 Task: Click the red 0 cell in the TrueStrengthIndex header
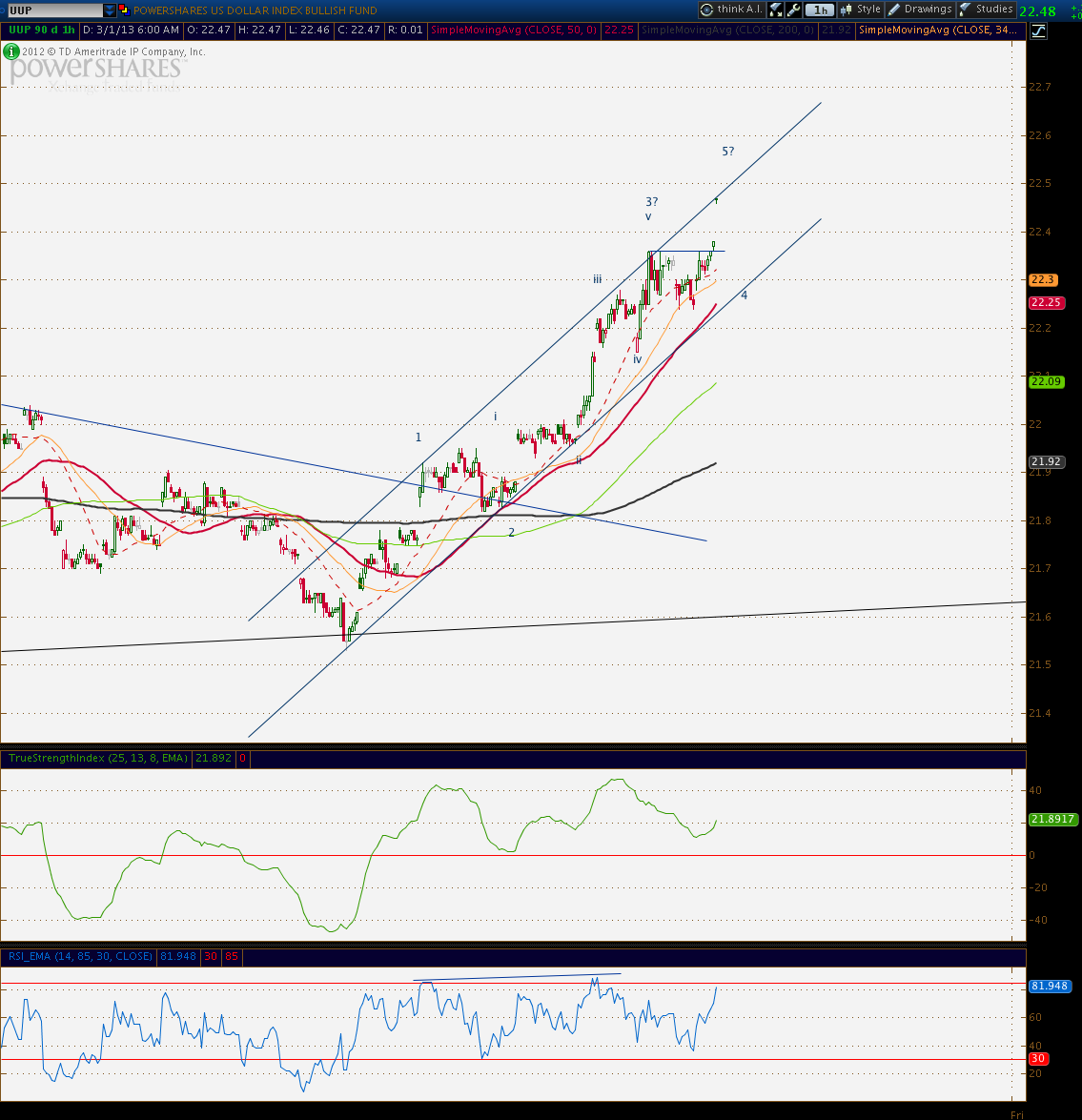pos(243,758)
